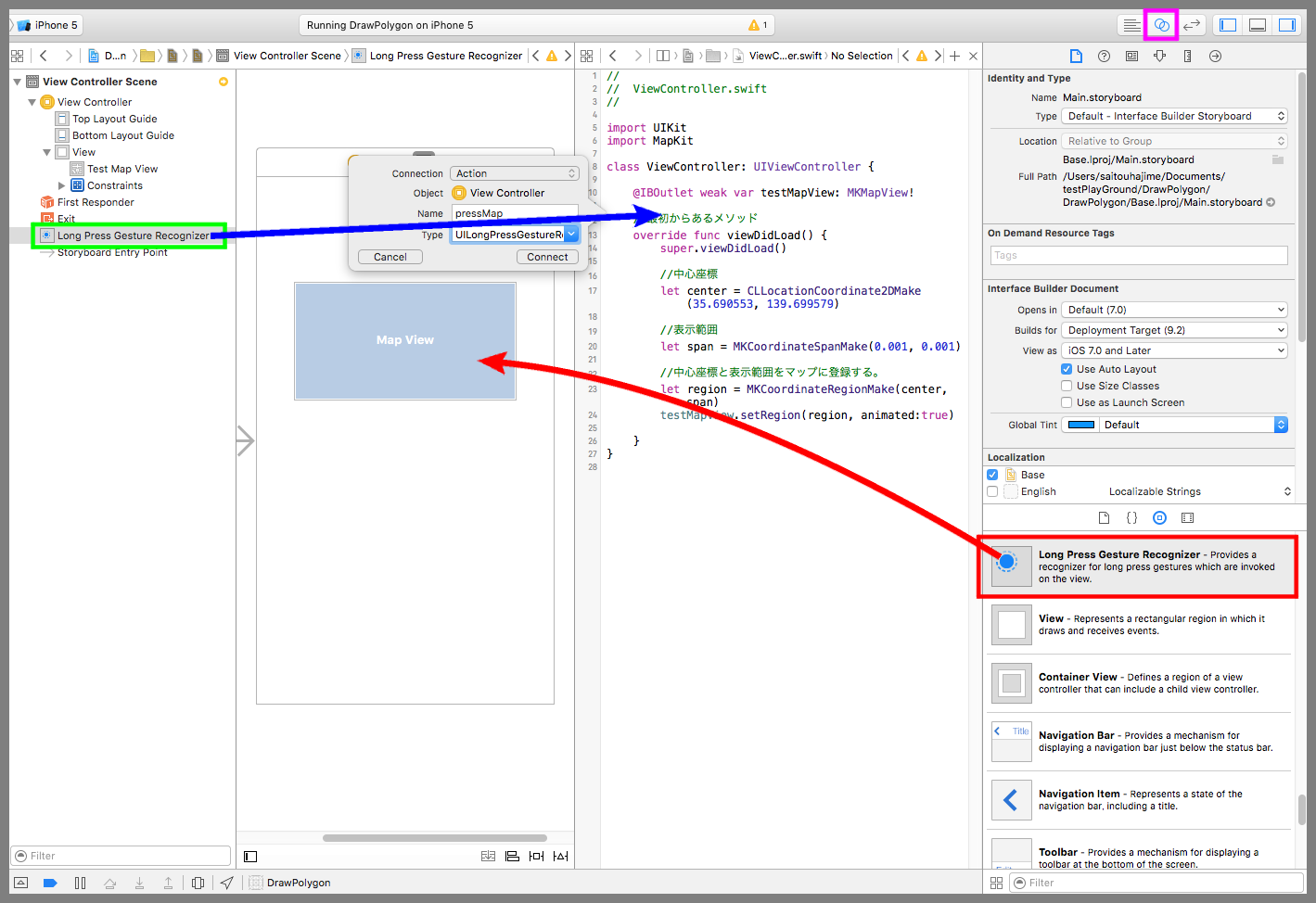The image size is (1316, 903).
Task: Toggle the Utilities panel
Action: tap(1287, 25)
